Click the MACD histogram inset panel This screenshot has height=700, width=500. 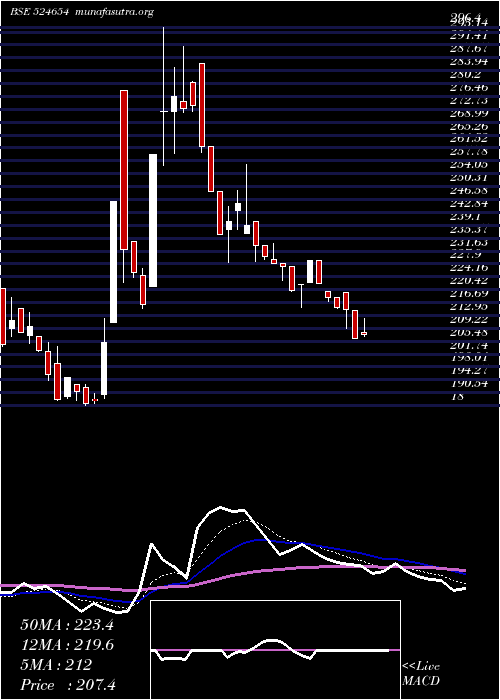tap(275, 650)
